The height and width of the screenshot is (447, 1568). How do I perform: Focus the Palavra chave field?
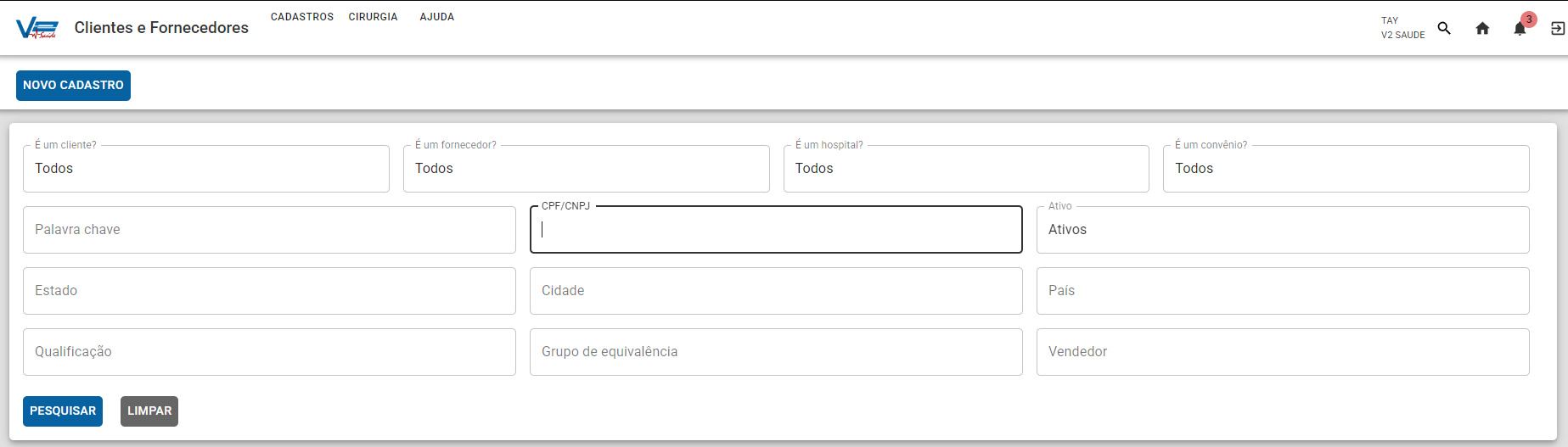coord(269,230)
